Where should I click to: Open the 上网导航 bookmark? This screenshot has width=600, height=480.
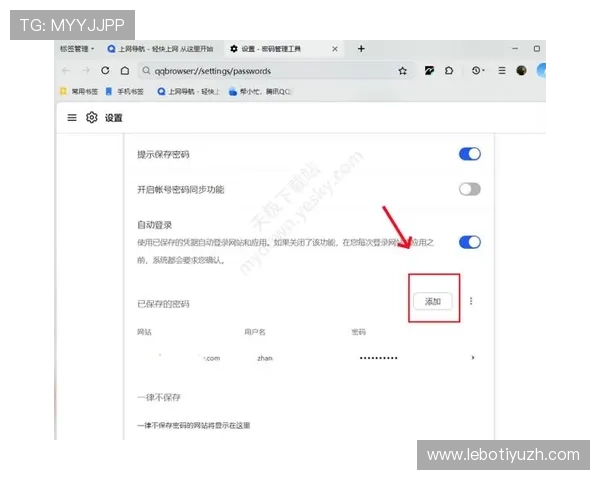point(189,91)
